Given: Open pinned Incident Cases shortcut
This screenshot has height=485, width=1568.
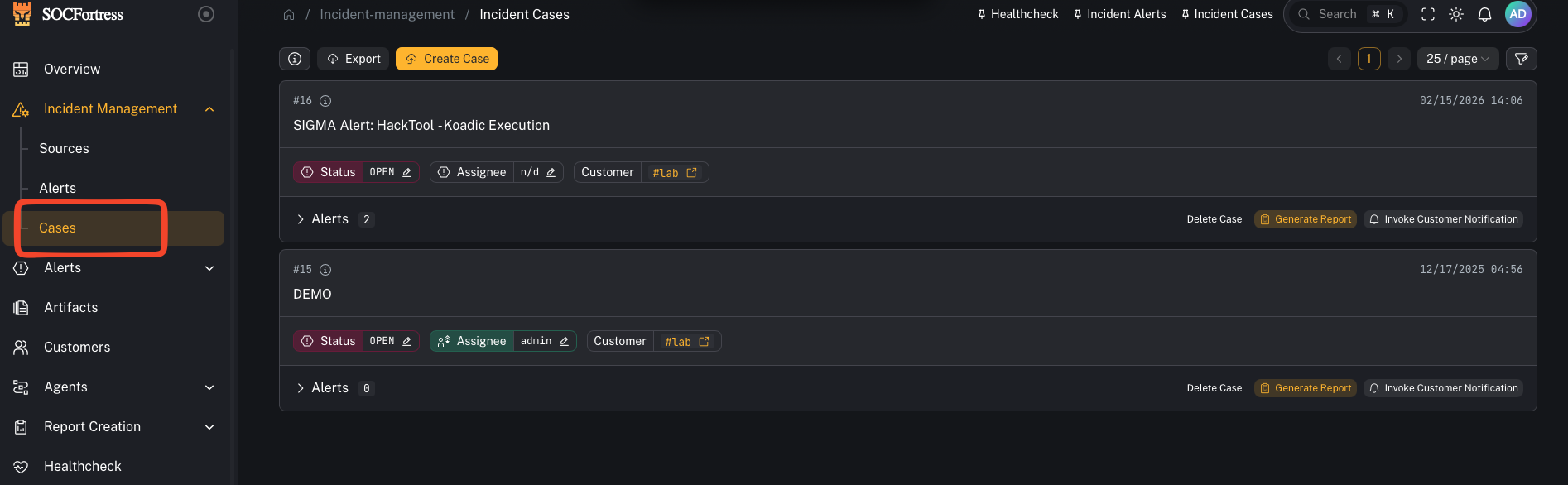Looking at the screenshot, I should click(1227, 14).
